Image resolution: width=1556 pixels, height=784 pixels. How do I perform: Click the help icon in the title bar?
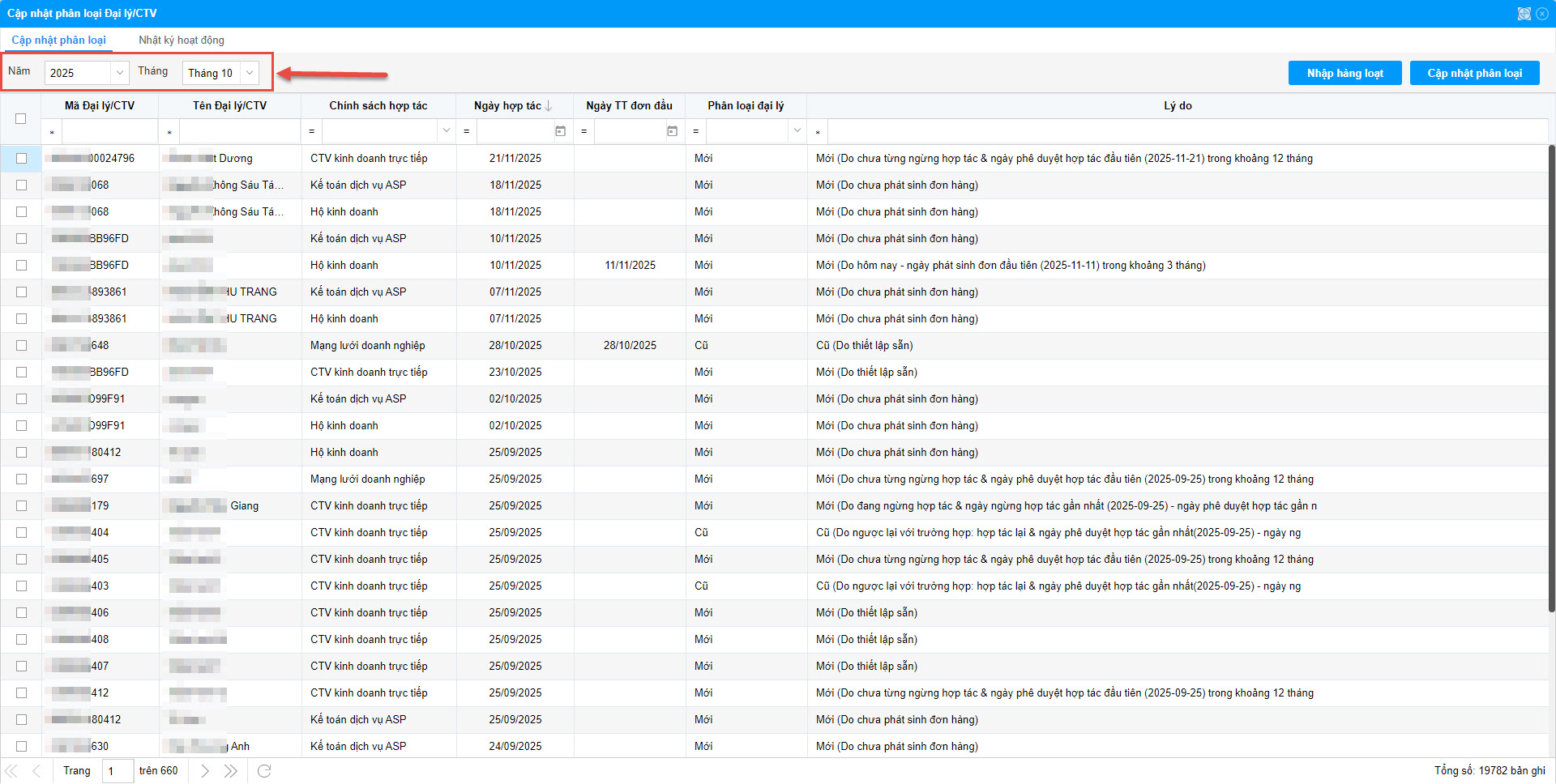(x=1524, y=14)
